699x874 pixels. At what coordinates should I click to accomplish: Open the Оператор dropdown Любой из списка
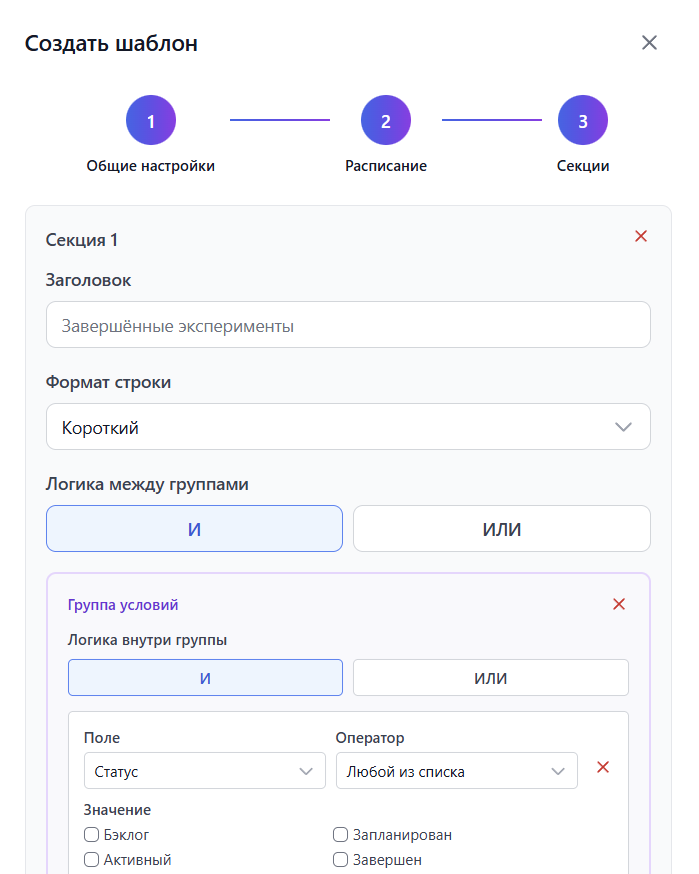[456, 770]
